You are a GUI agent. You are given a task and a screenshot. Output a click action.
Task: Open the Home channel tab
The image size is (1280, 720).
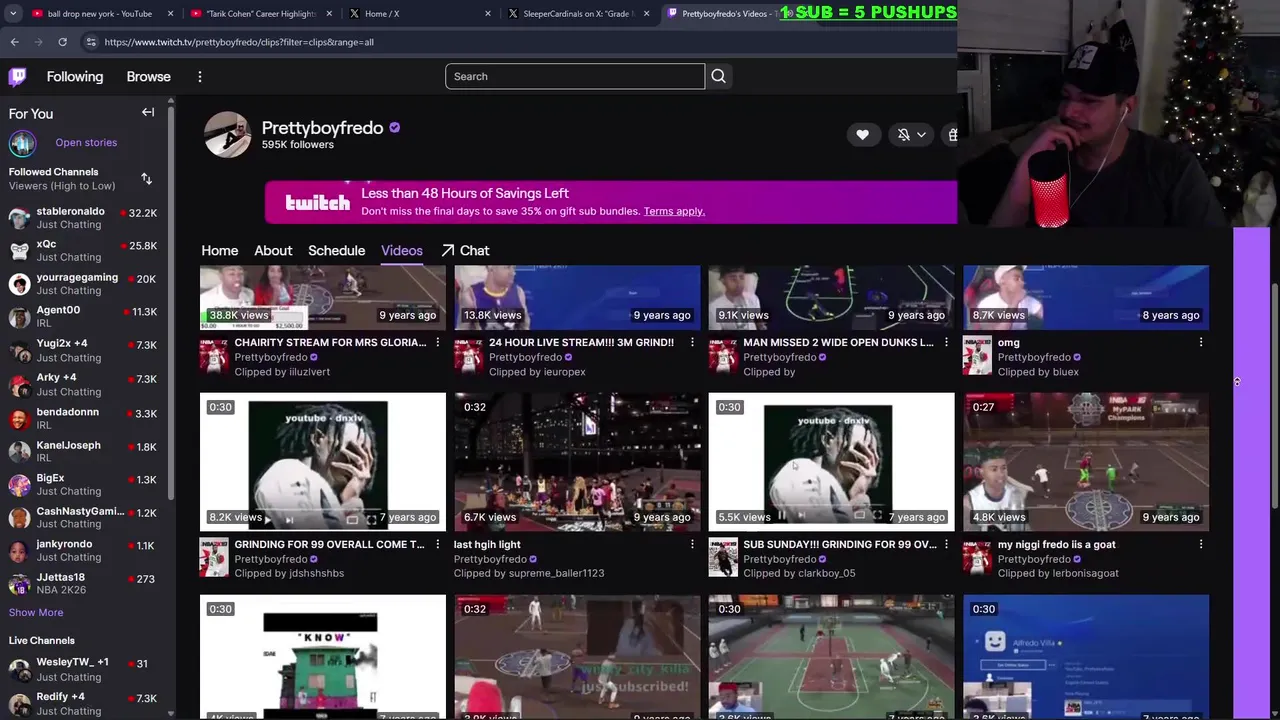(220, 251)
